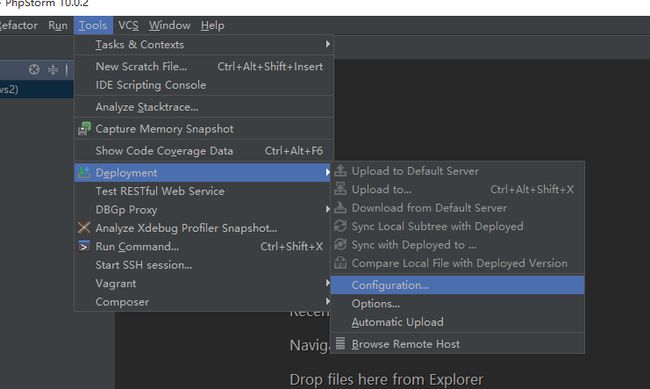650x389 pixels.
Task: Click the Capture Memory Snapshot icon
Action: click(x=84, y=129)
